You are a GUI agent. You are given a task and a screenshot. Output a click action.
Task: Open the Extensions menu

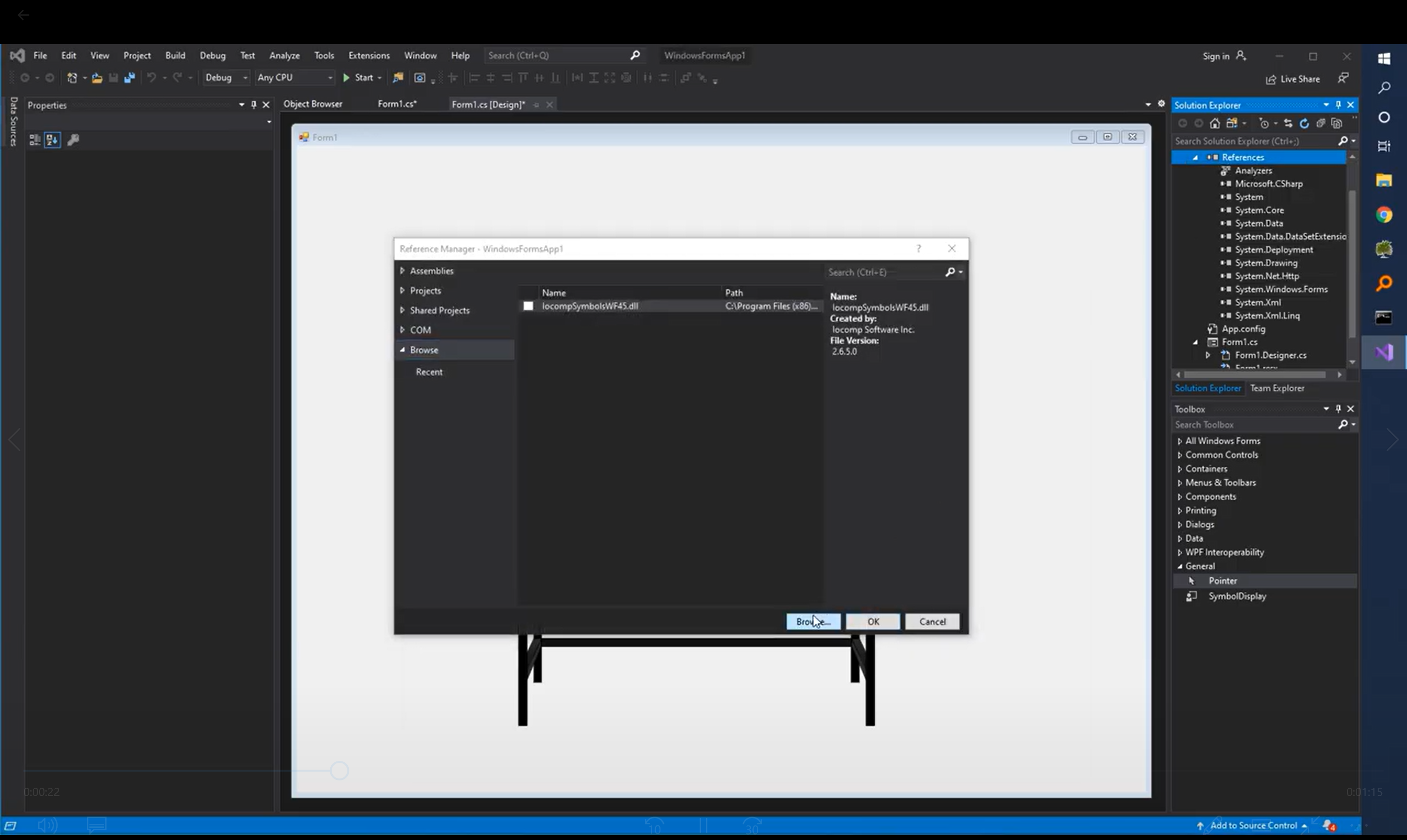tap(368, 56)
